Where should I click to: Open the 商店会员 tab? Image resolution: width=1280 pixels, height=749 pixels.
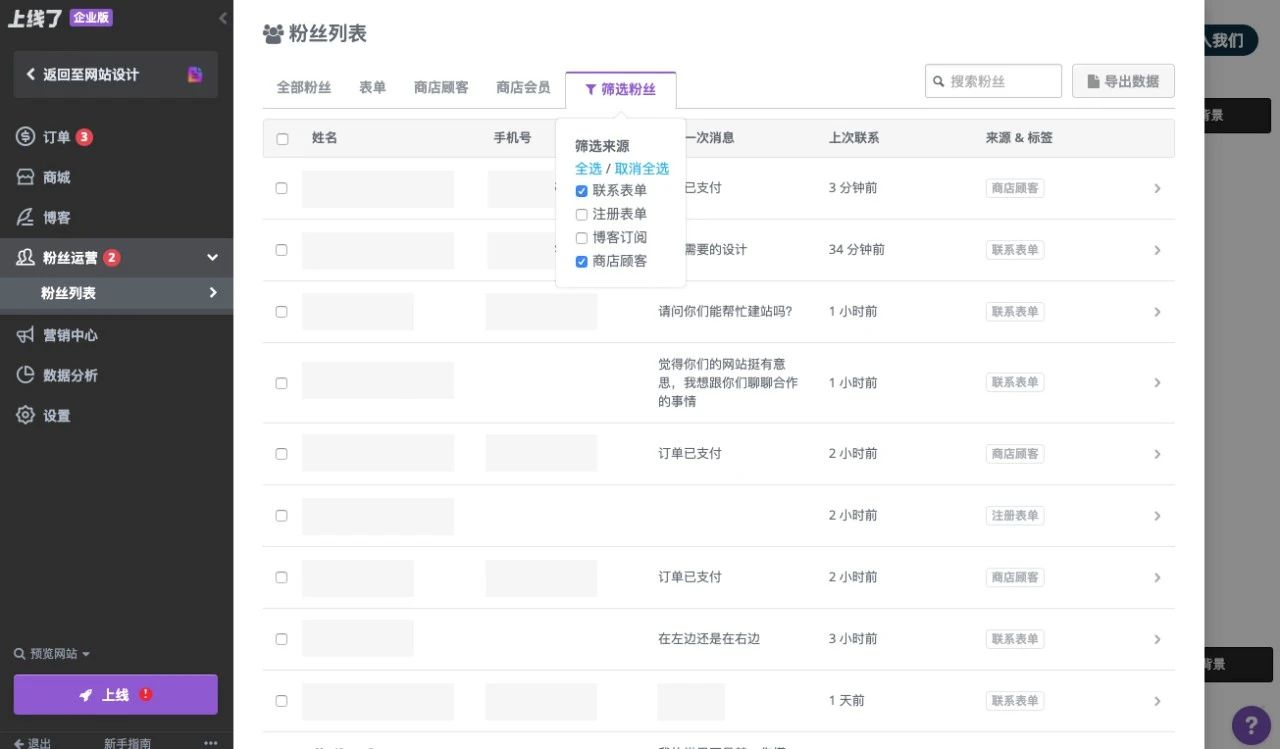click(x=522, y=87)
